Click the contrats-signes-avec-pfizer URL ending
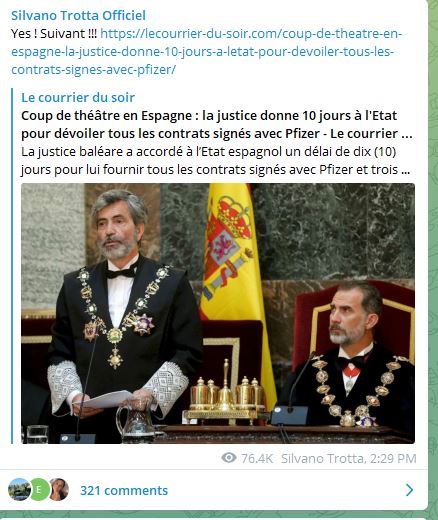 tap(93, 70)
